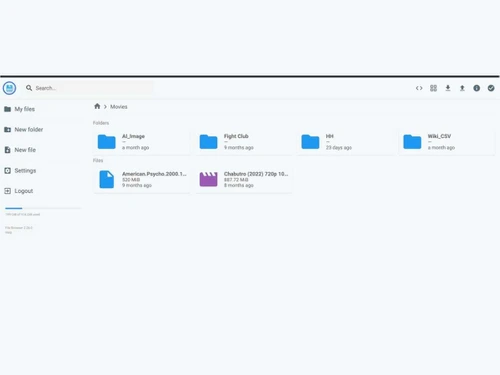Open the HH folder
Viewport: 500px width, 375px height.
pos(346,142)
